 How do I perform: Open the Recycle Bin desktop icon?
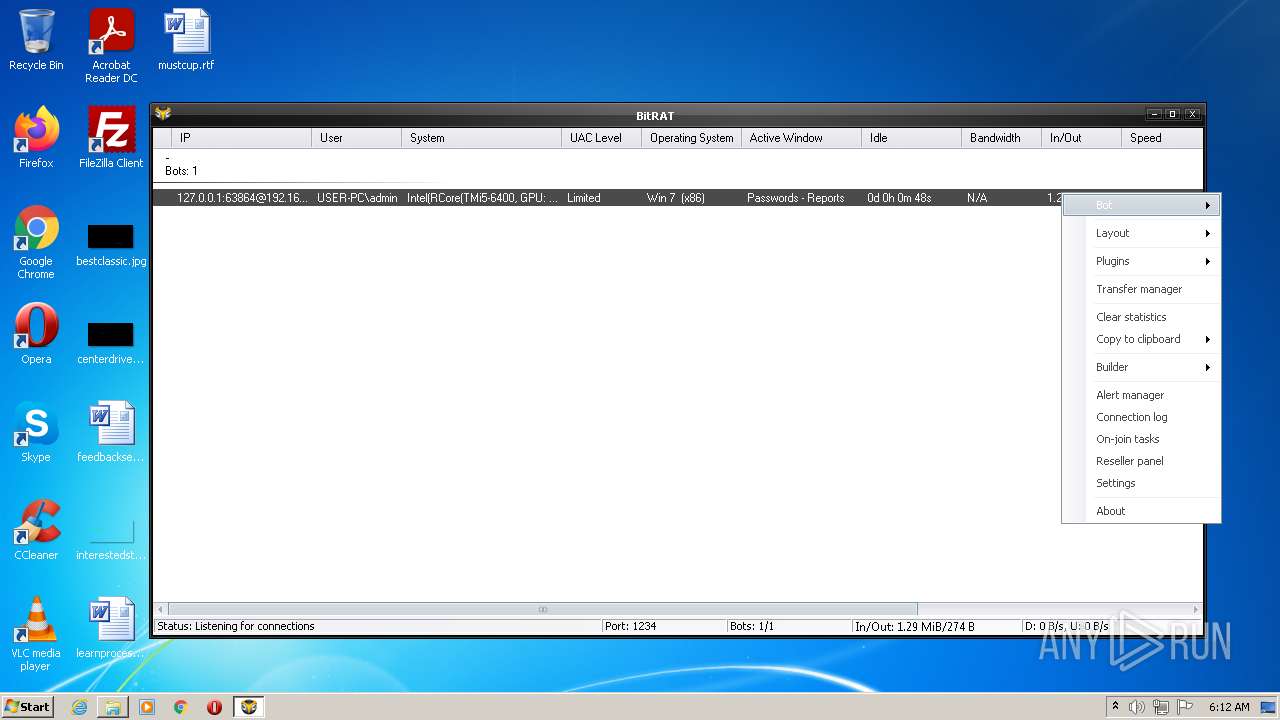click(36, 40)
